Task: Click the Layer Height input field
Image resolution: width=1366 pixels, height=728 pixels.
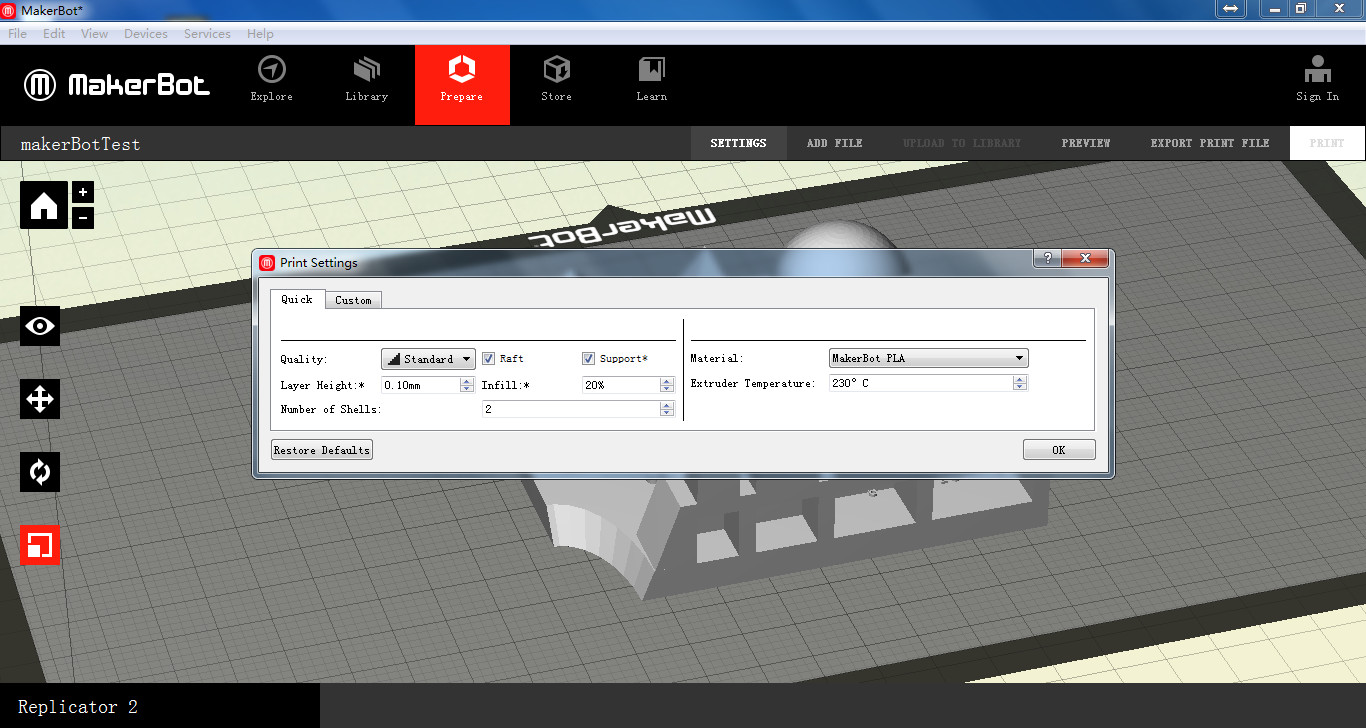Action: (421, 385)
